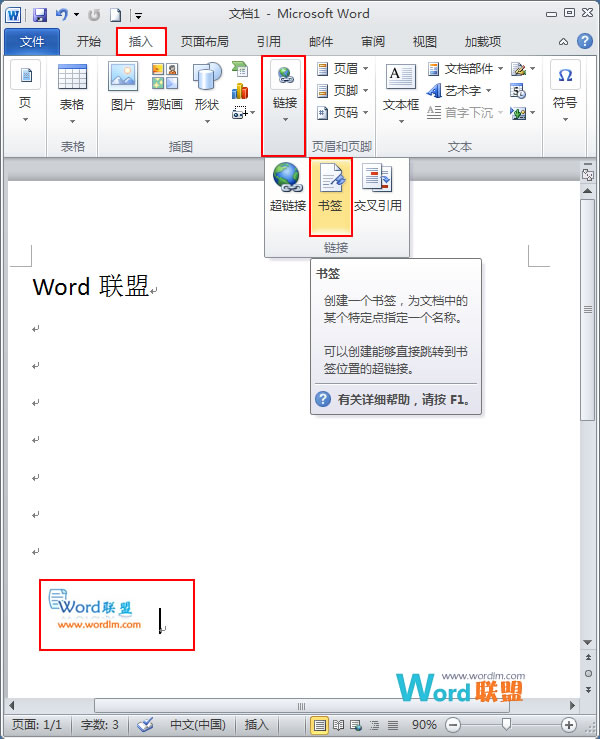Click the zoom slider handle
The width and height of the screenshot is (600, 739).
pos(507,725)
